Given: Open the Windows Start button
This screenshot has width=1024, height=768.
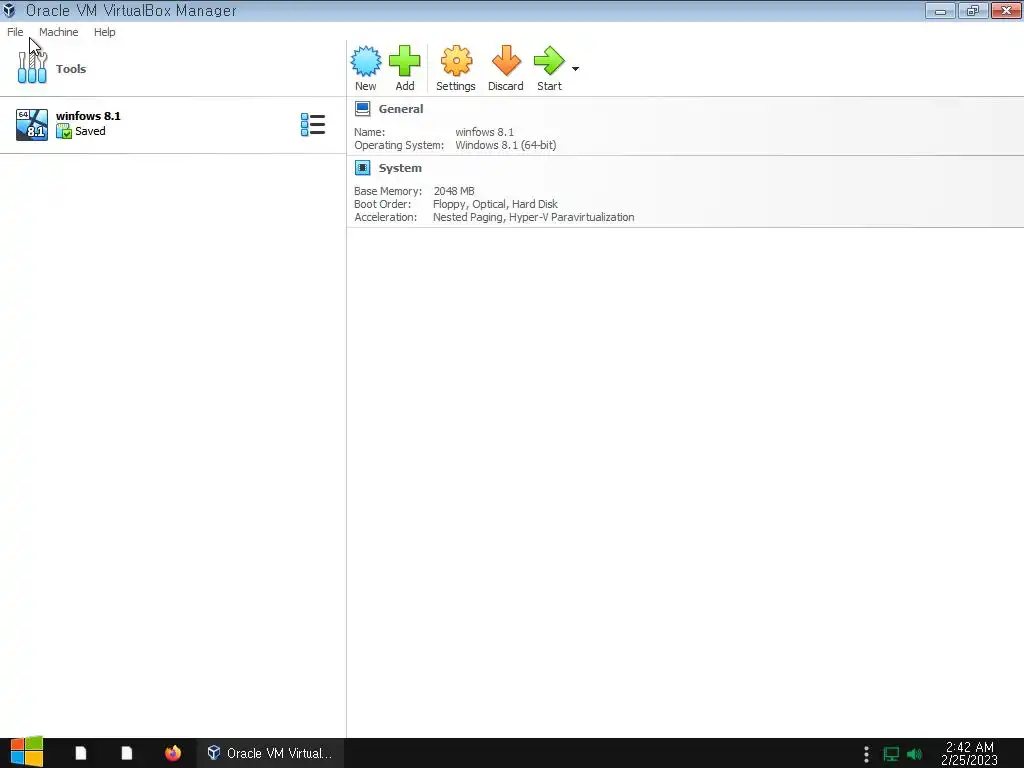Looking at the screenshot, I should tap(27, 752).
